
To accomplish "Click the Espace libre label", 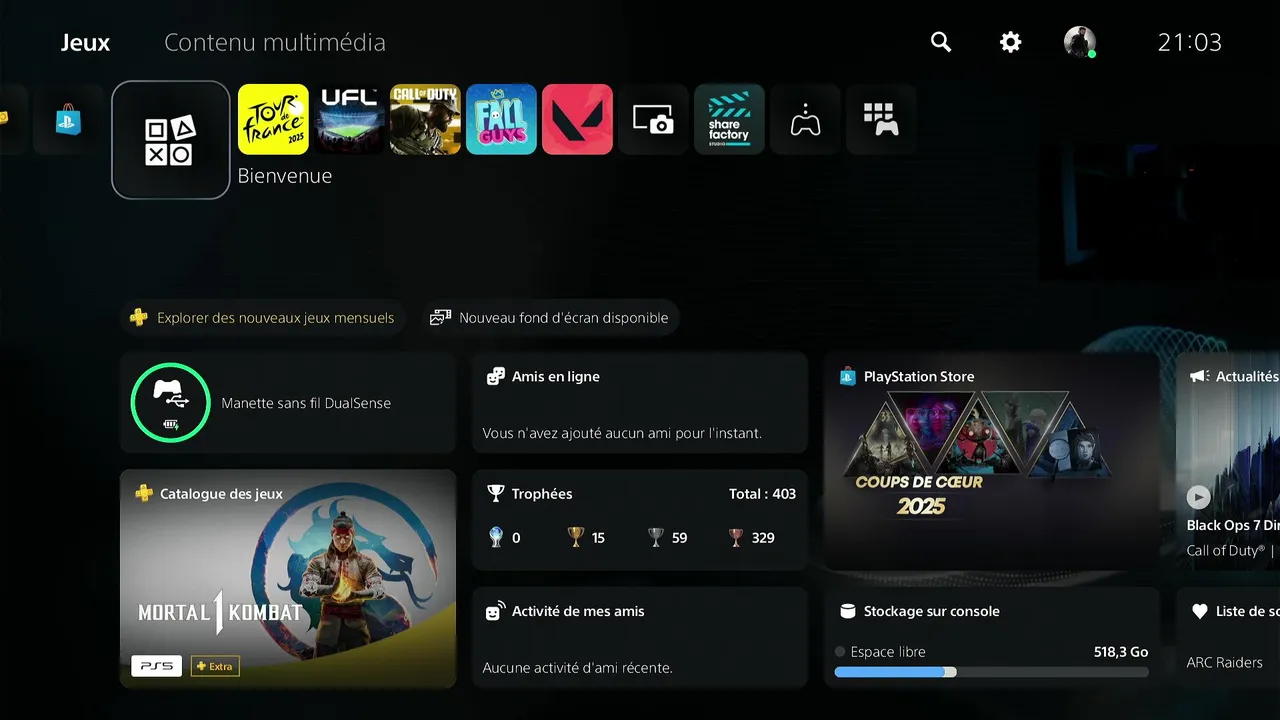I will (x=888, y=652).
